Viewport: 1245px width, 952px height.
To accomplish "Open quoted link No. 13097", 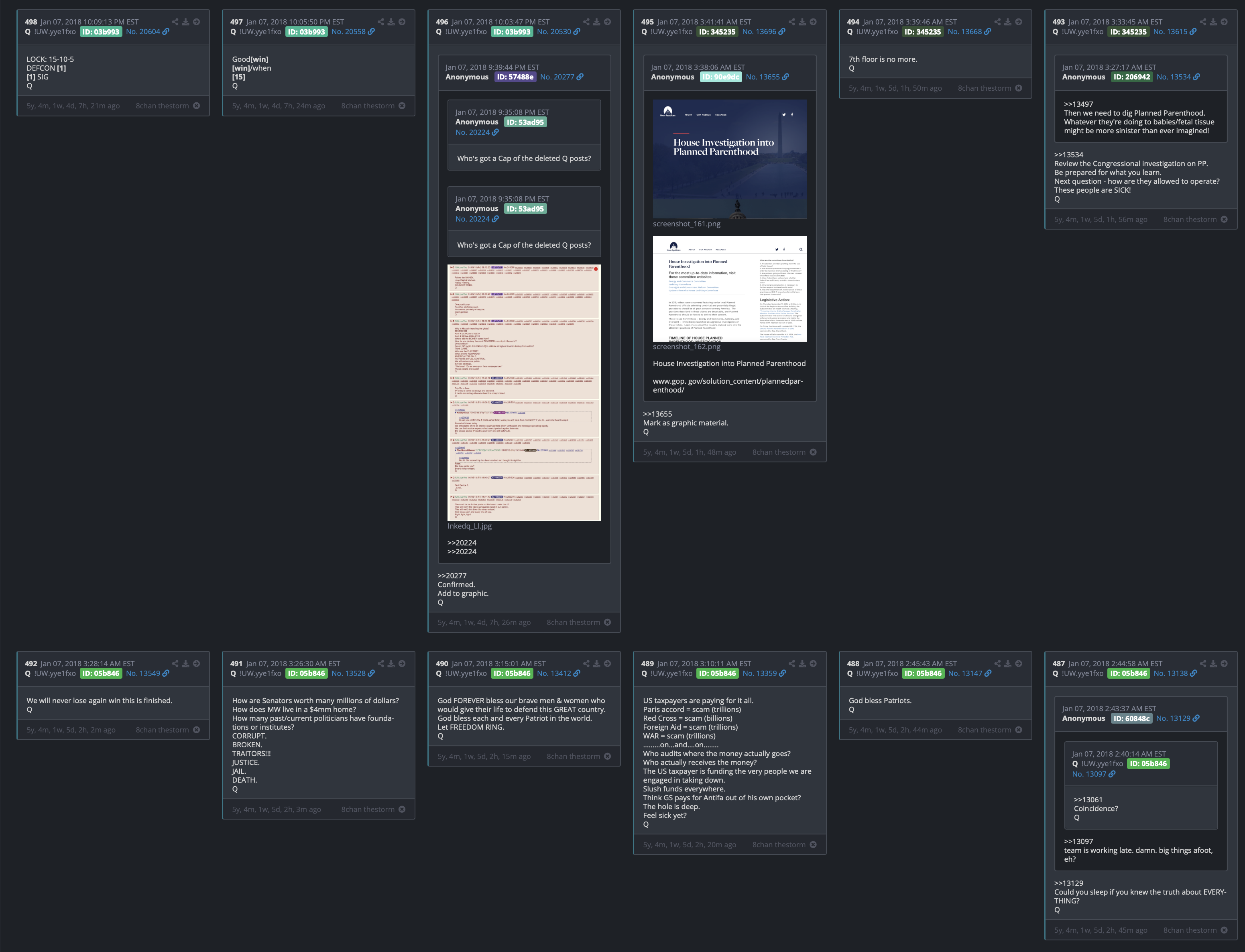I will point(1094,774).
